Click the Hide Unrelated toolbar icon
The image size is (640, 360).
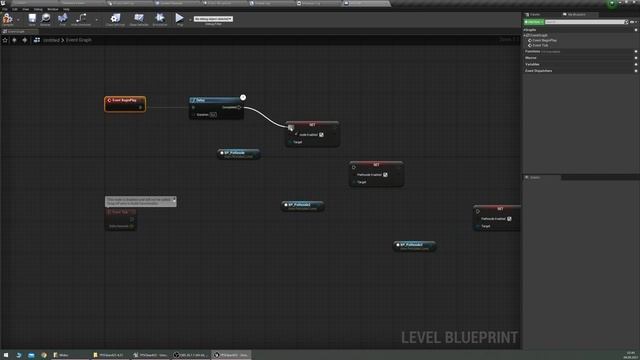tap(81, 19)
